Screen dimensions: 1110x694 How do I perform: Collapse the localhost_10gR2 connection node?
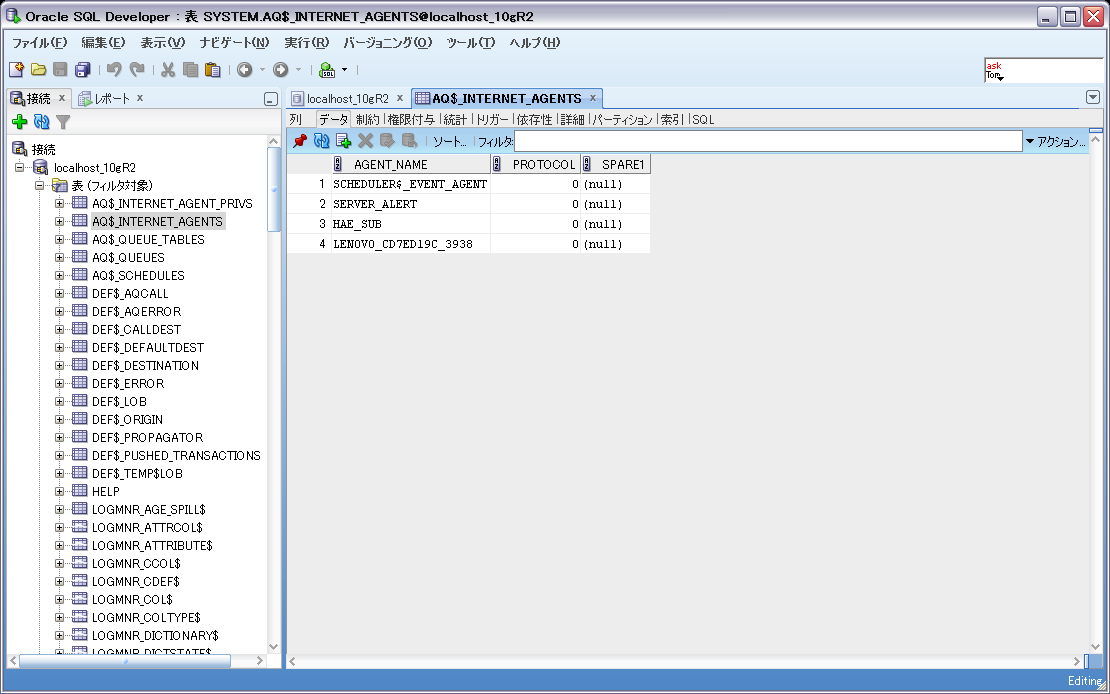pyautogui.click(x=19, y=168)
